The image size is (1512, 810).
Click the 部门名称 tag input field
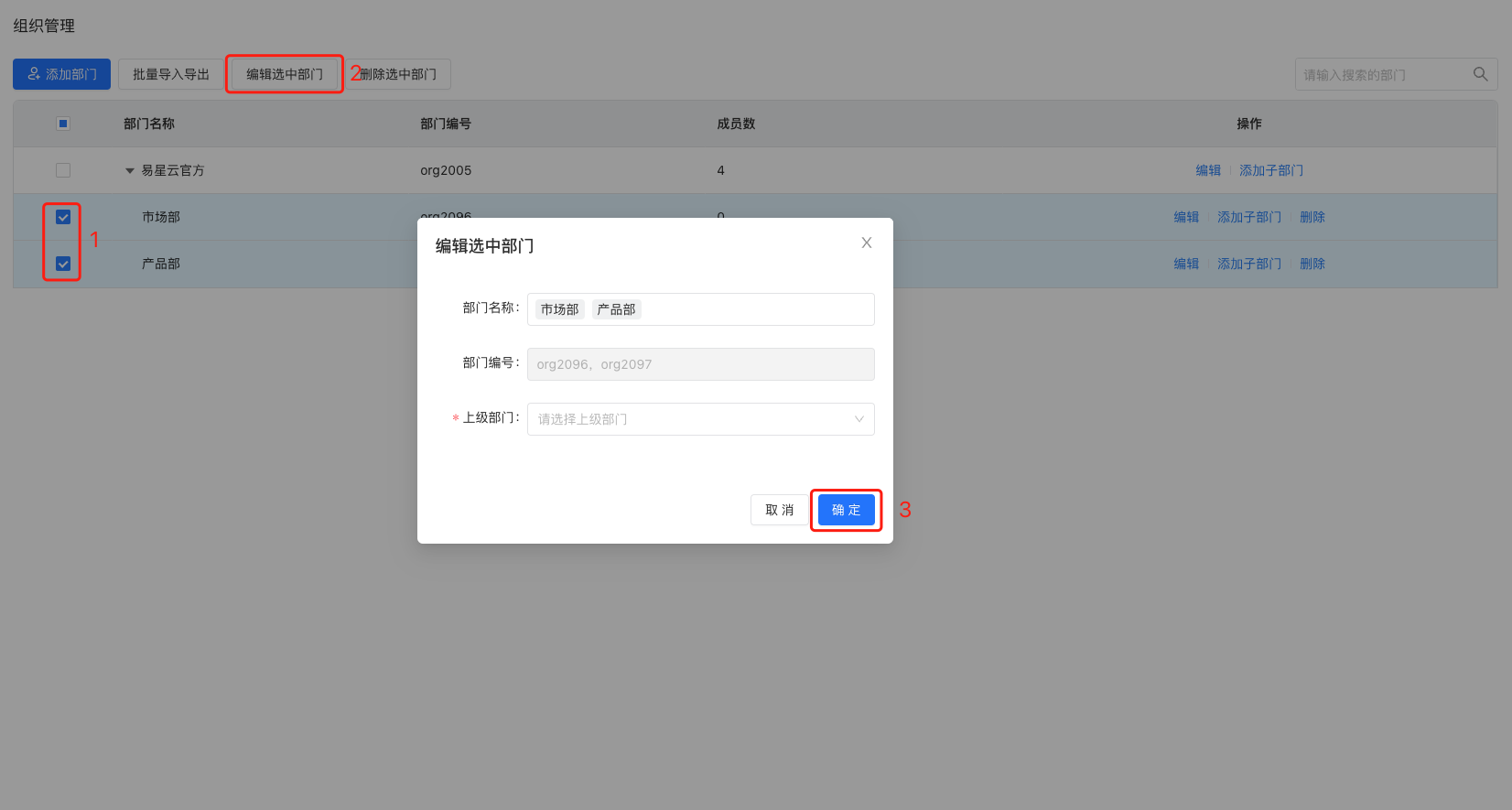[755, 309]
